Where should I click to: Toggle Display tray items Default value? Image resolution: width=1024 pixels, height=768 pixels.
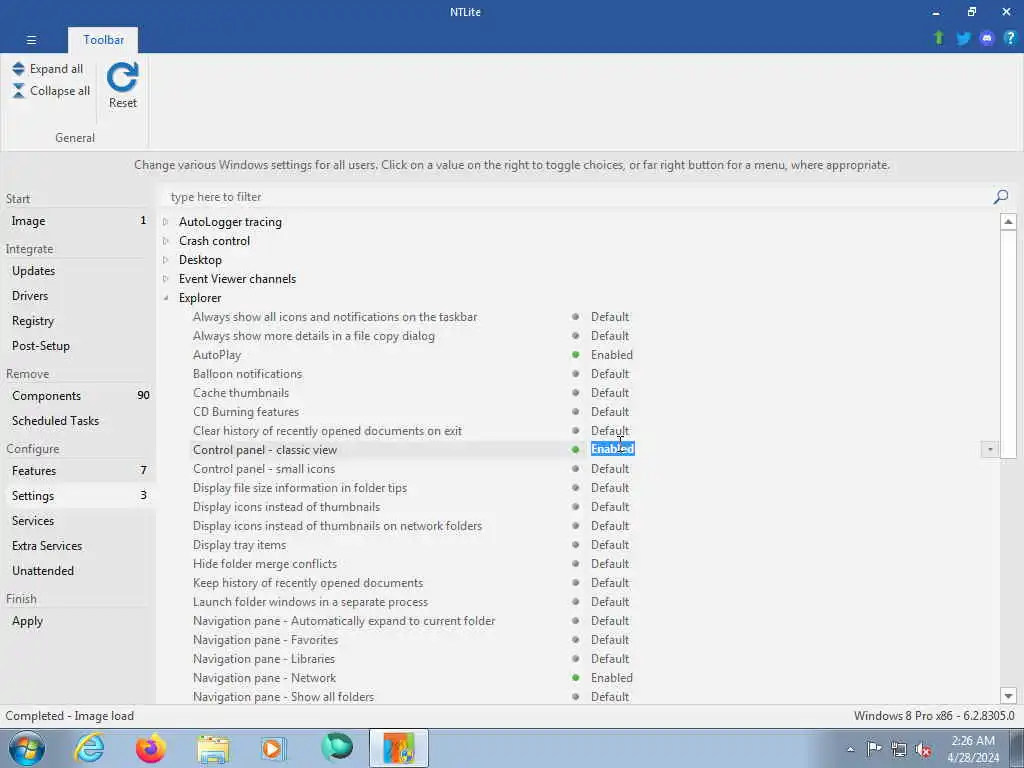coord(610,545)
